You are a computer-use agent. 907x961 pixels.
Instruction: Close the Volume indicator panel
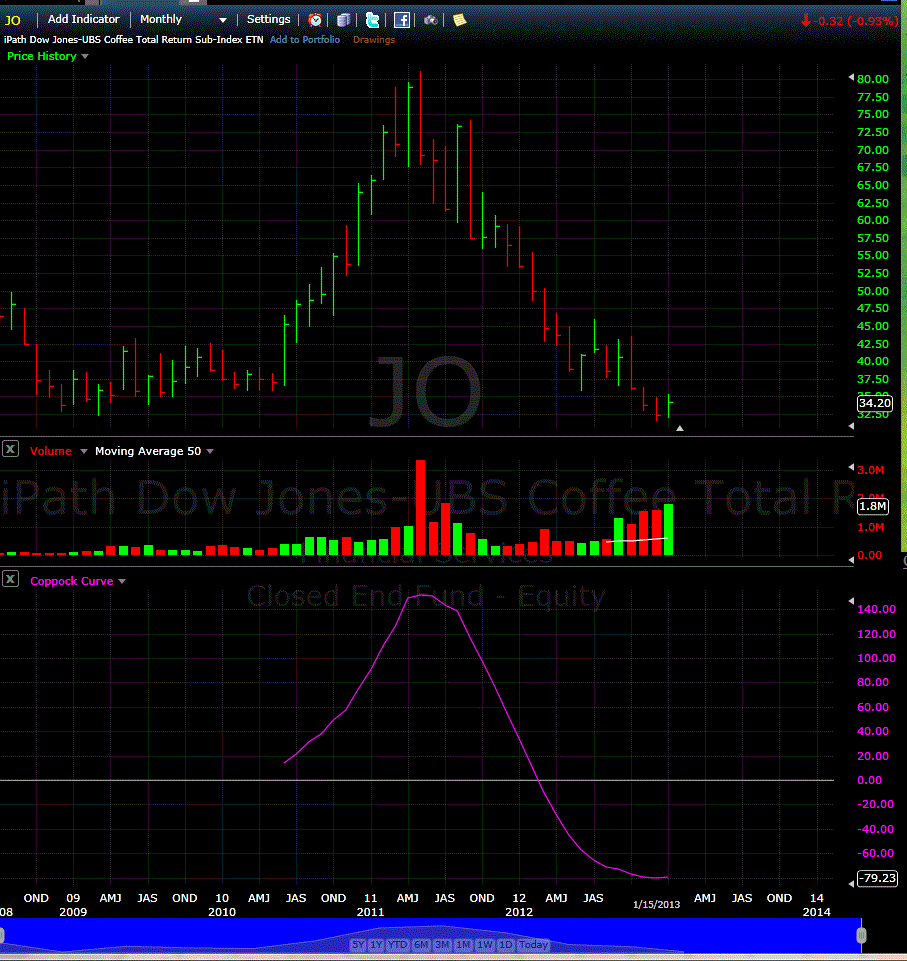(x=10, y=450)
